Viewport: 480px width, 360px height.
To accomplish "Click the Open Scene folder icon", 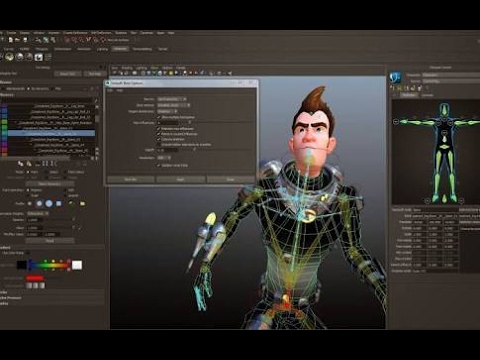I will pyautogui.click(x=17, y=40).
